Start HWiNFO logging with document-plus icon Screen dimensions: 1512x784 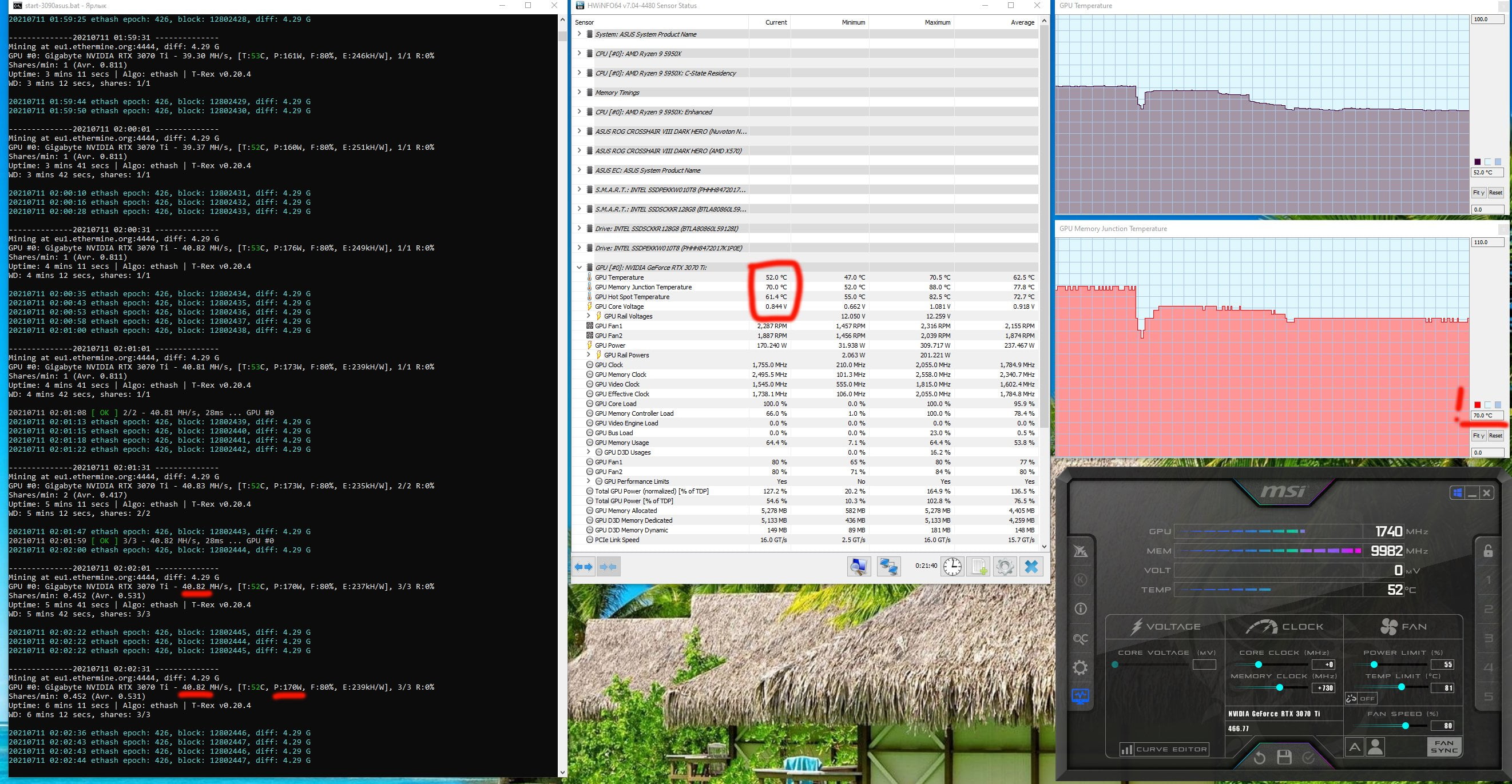coord(978,567)
